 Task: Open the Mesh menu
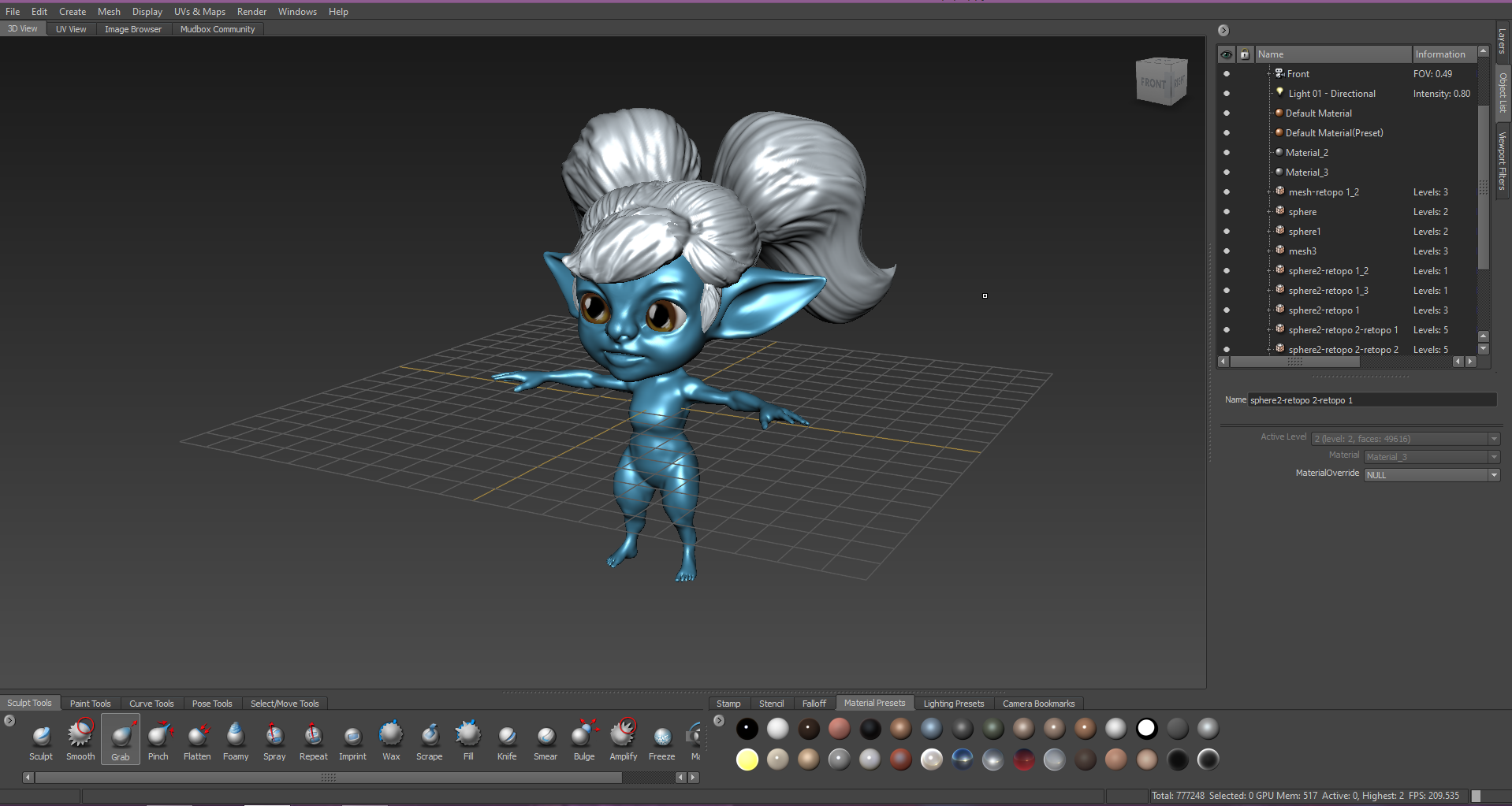click(x=109, y=12)
